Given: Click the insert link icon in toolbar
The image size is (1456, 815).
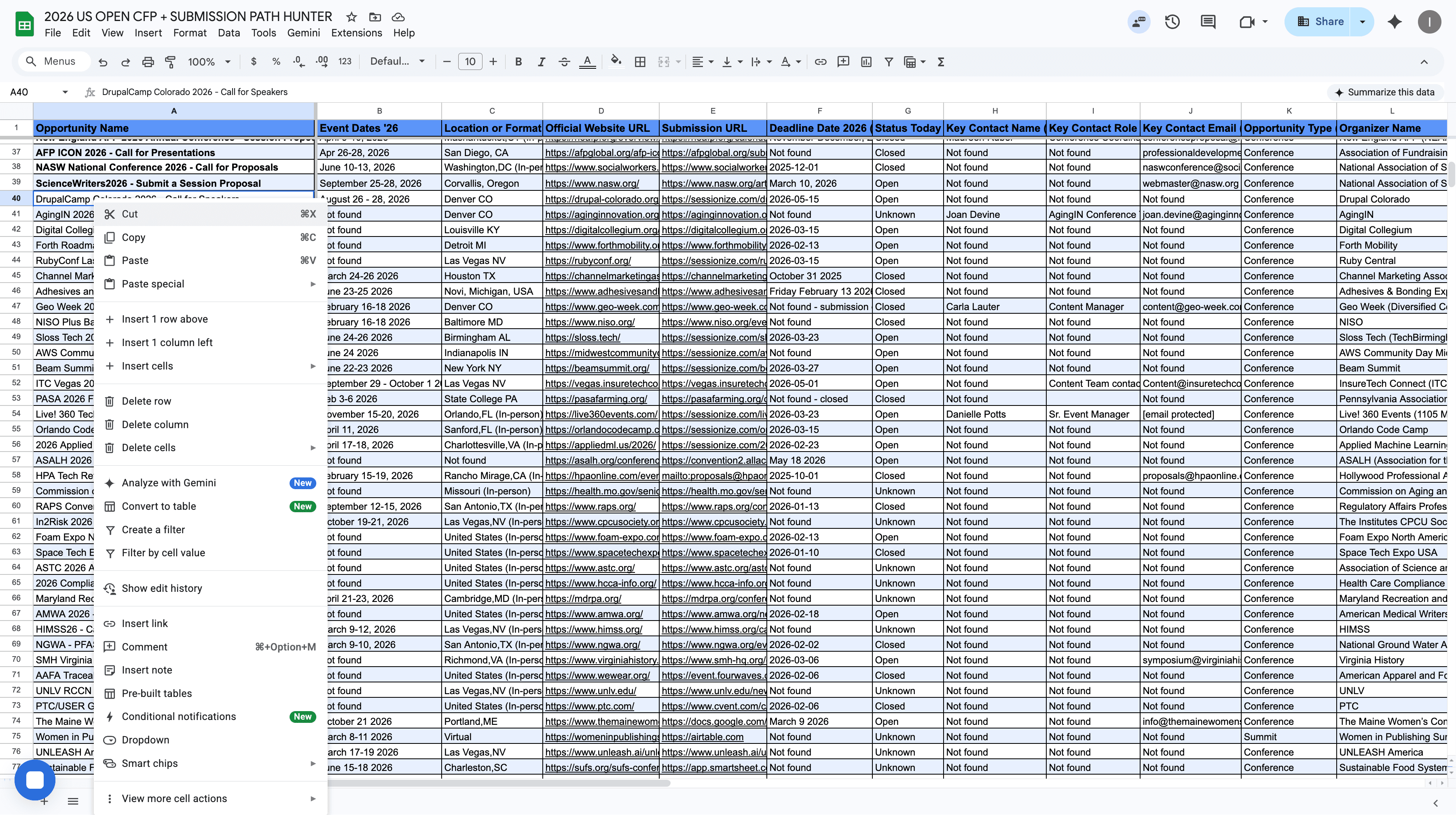Looking at the screenshot, I should point(821,61).
